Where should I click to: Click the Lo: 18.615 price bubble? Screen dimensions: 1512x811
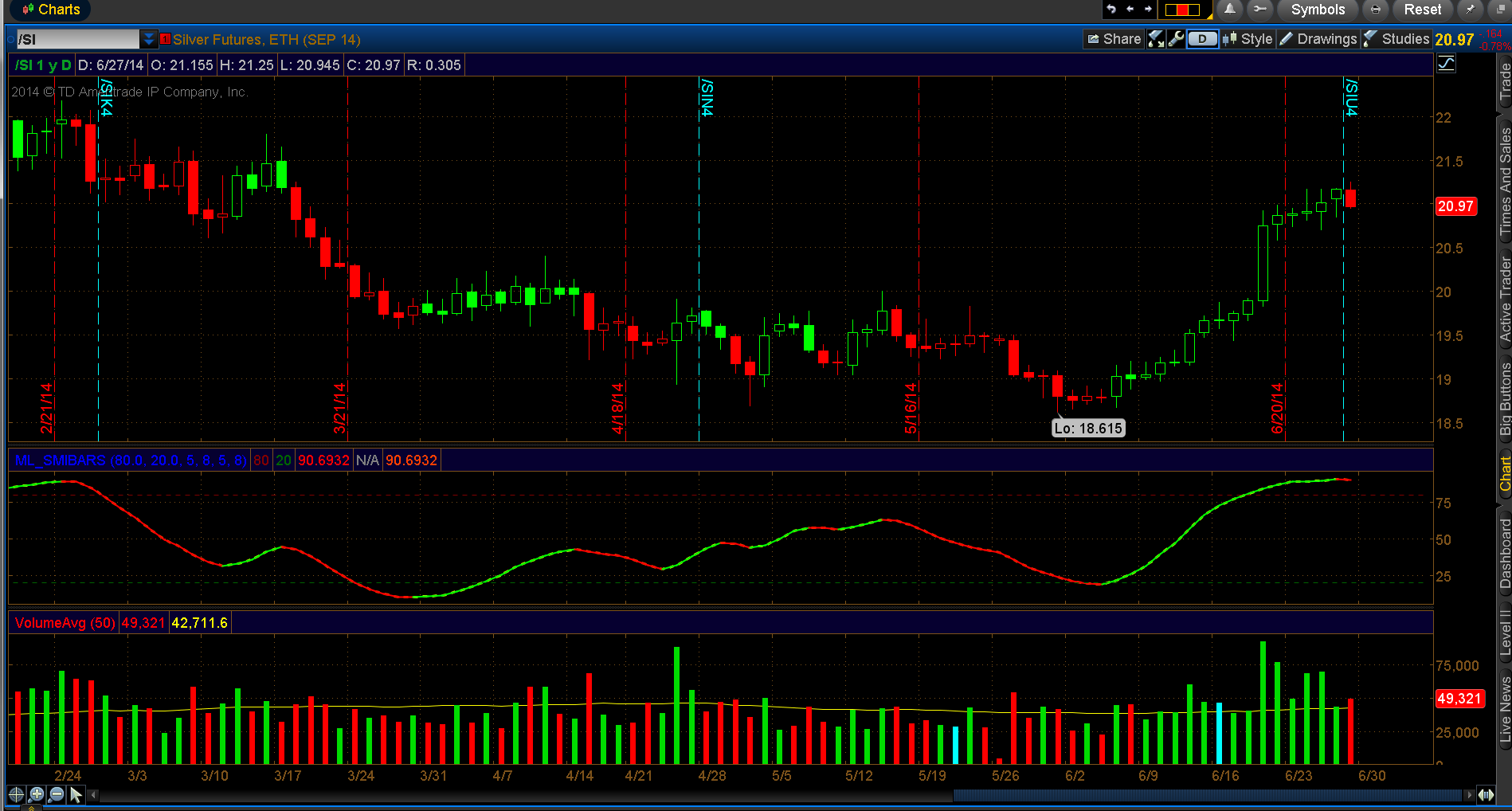(1088, 429)
